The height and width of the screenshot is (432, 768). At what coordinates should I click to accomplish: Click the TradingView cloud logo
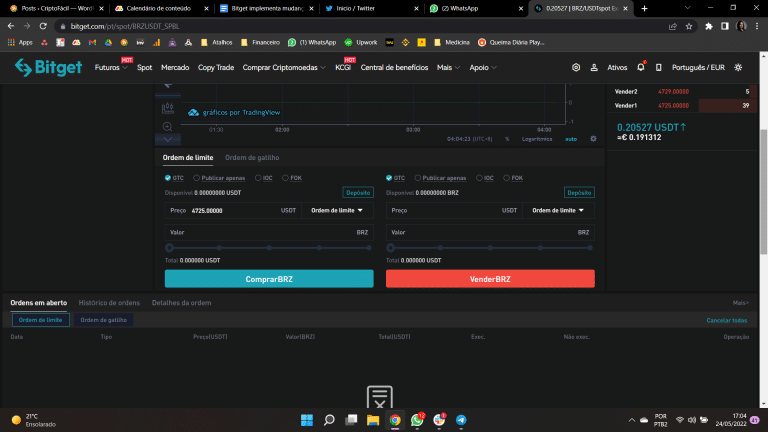tap(193, 113)
